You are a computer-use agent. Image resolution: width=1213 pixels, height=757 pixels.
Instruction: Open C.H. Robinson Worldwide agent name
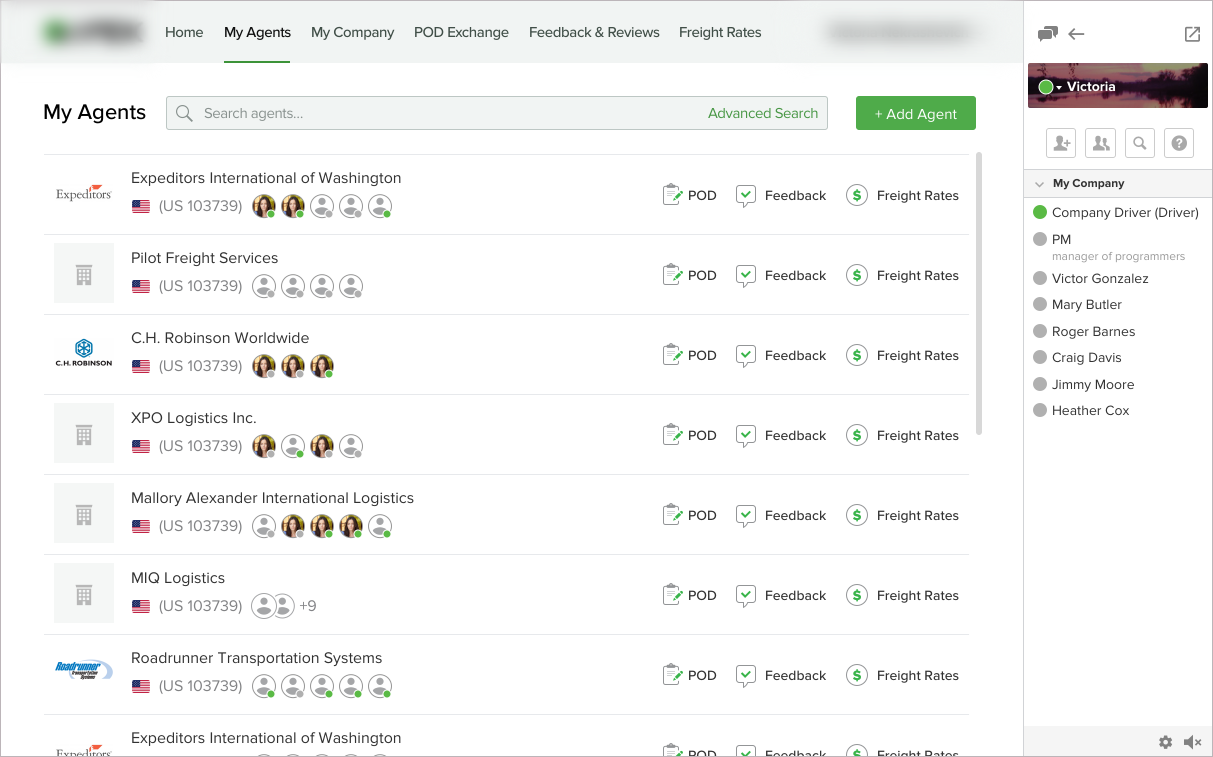pos(220,338)
